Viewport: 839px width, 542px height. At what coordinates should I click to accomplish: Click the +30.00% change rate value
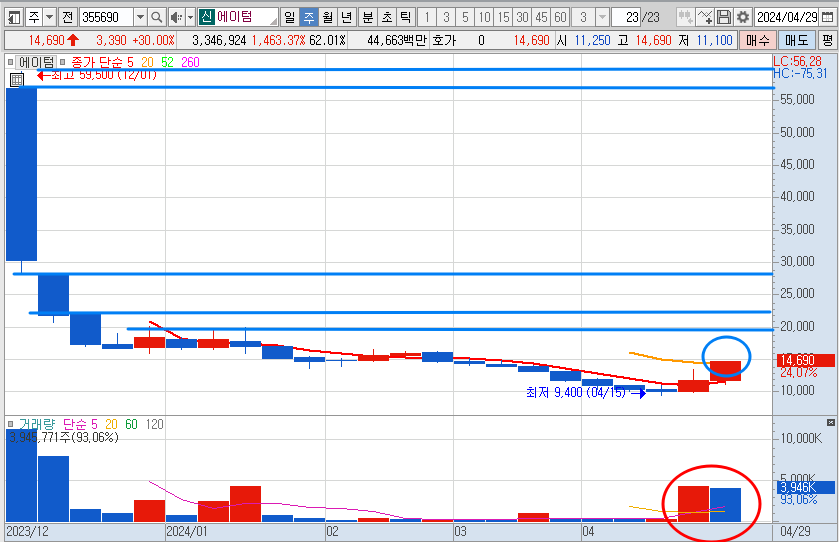(x=154, y=40)
